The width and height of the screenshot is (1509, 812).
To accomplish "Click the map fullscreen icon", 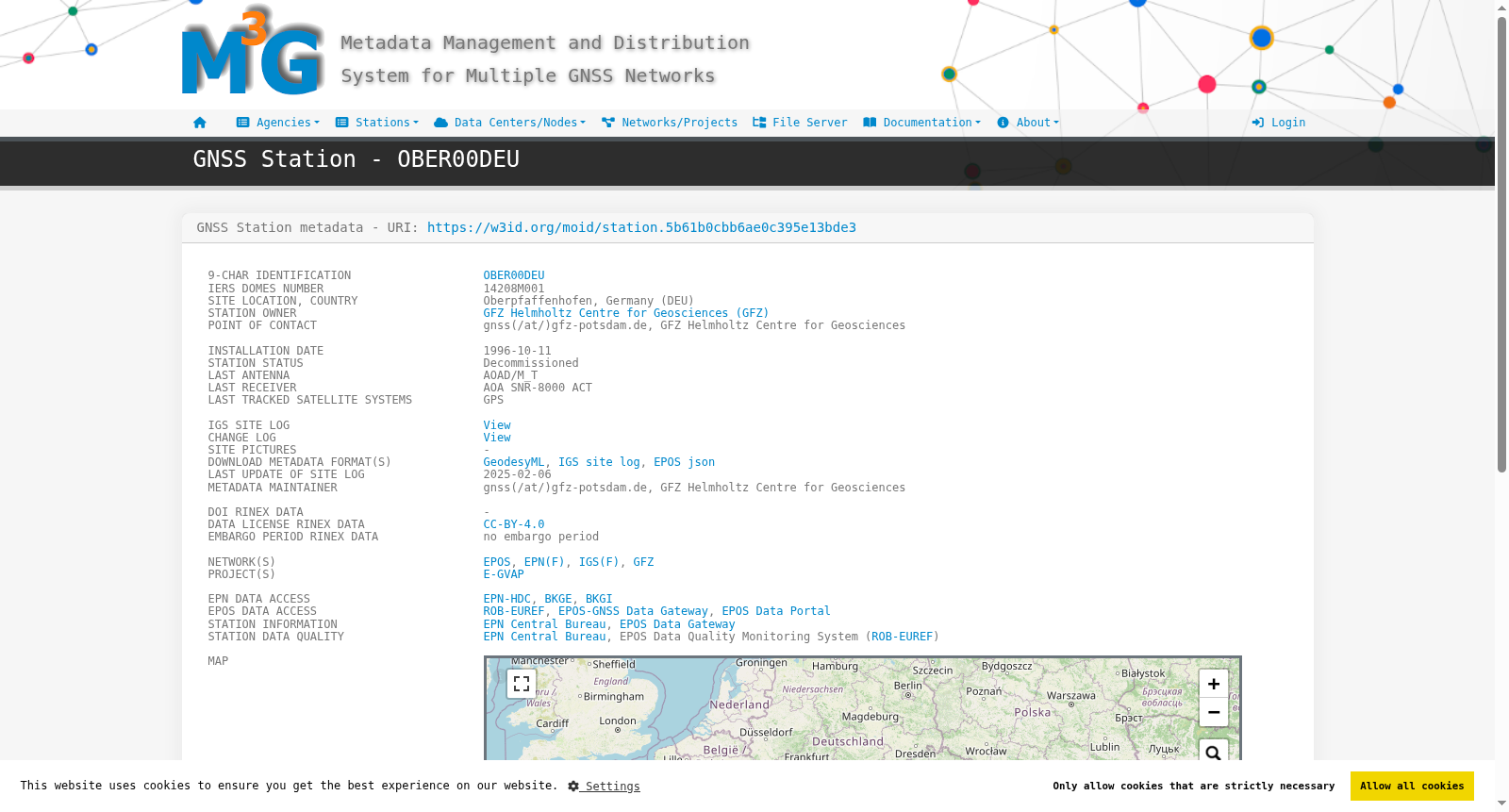I will click(522, 684).
